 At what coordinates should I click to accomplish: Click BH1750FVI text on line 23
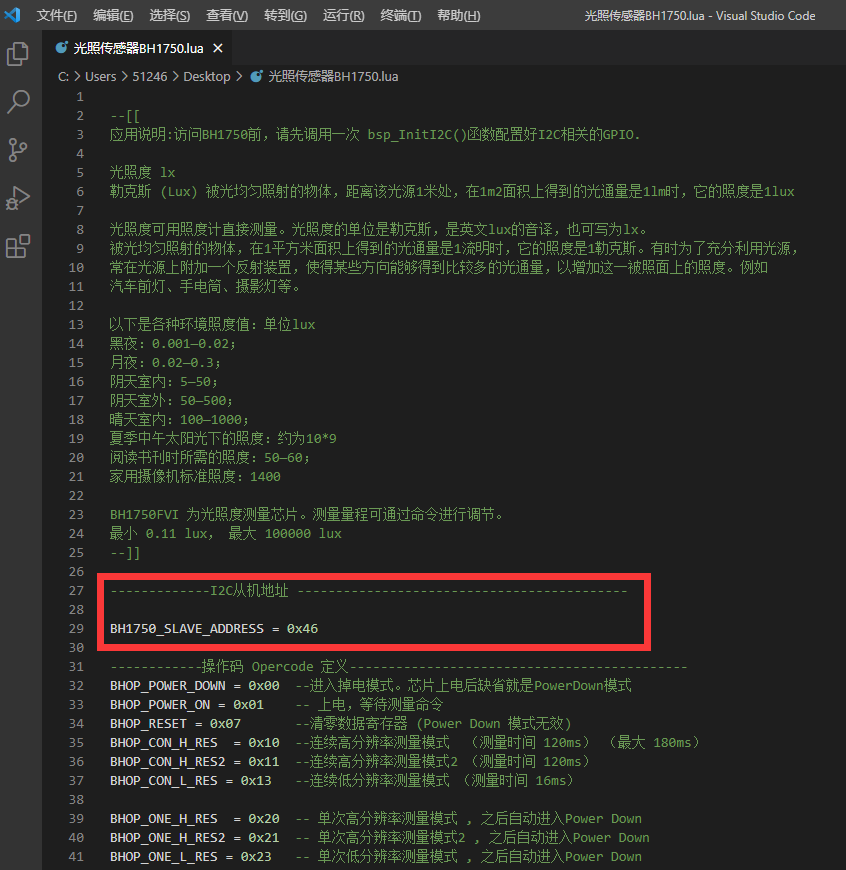(x=144, y=515)
